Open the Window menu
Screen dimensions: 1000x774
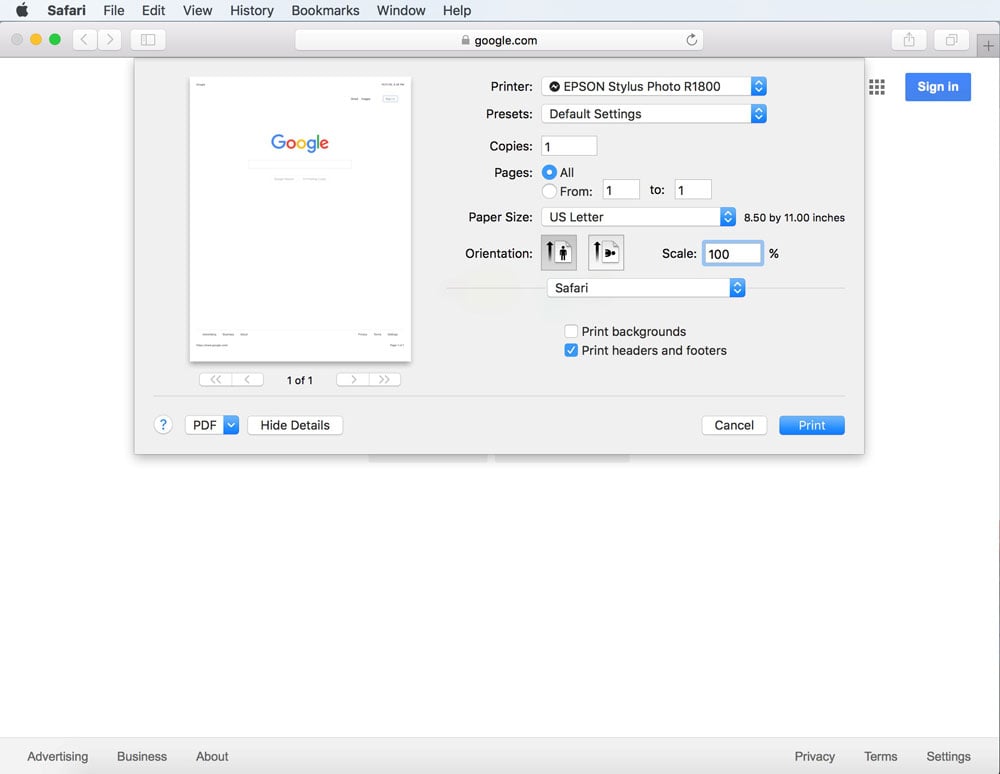coord(401,10)
